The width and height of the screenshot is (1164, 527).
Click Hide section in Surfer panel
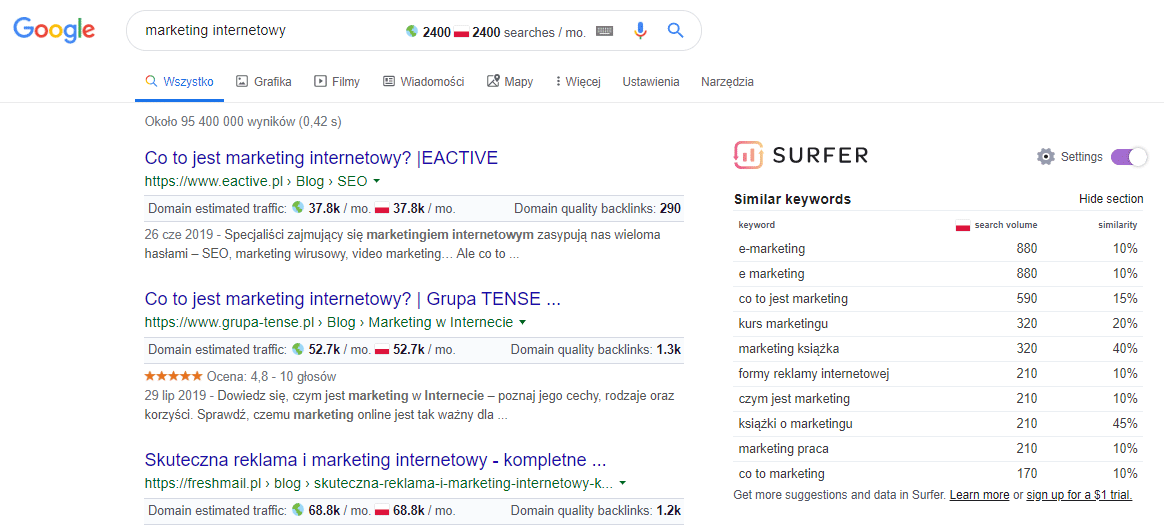tap(1111, 199)
